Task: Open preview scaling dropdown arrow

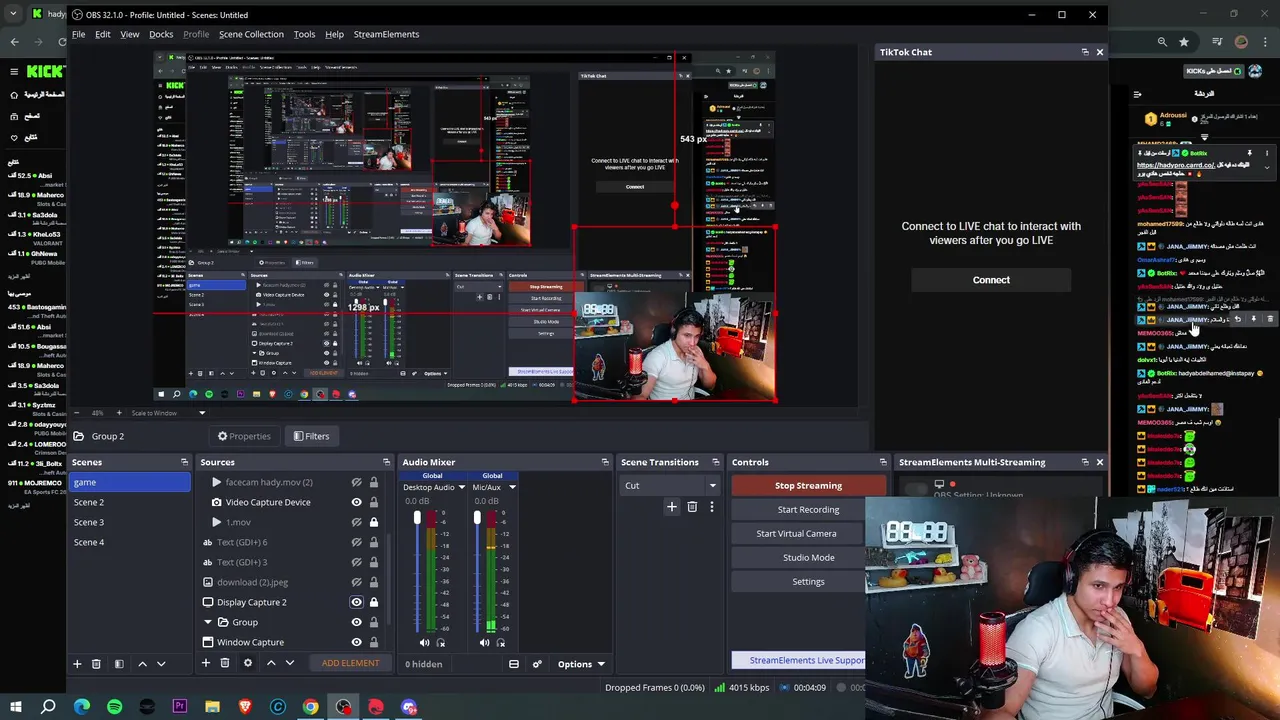Action: [x=202, y=413]
